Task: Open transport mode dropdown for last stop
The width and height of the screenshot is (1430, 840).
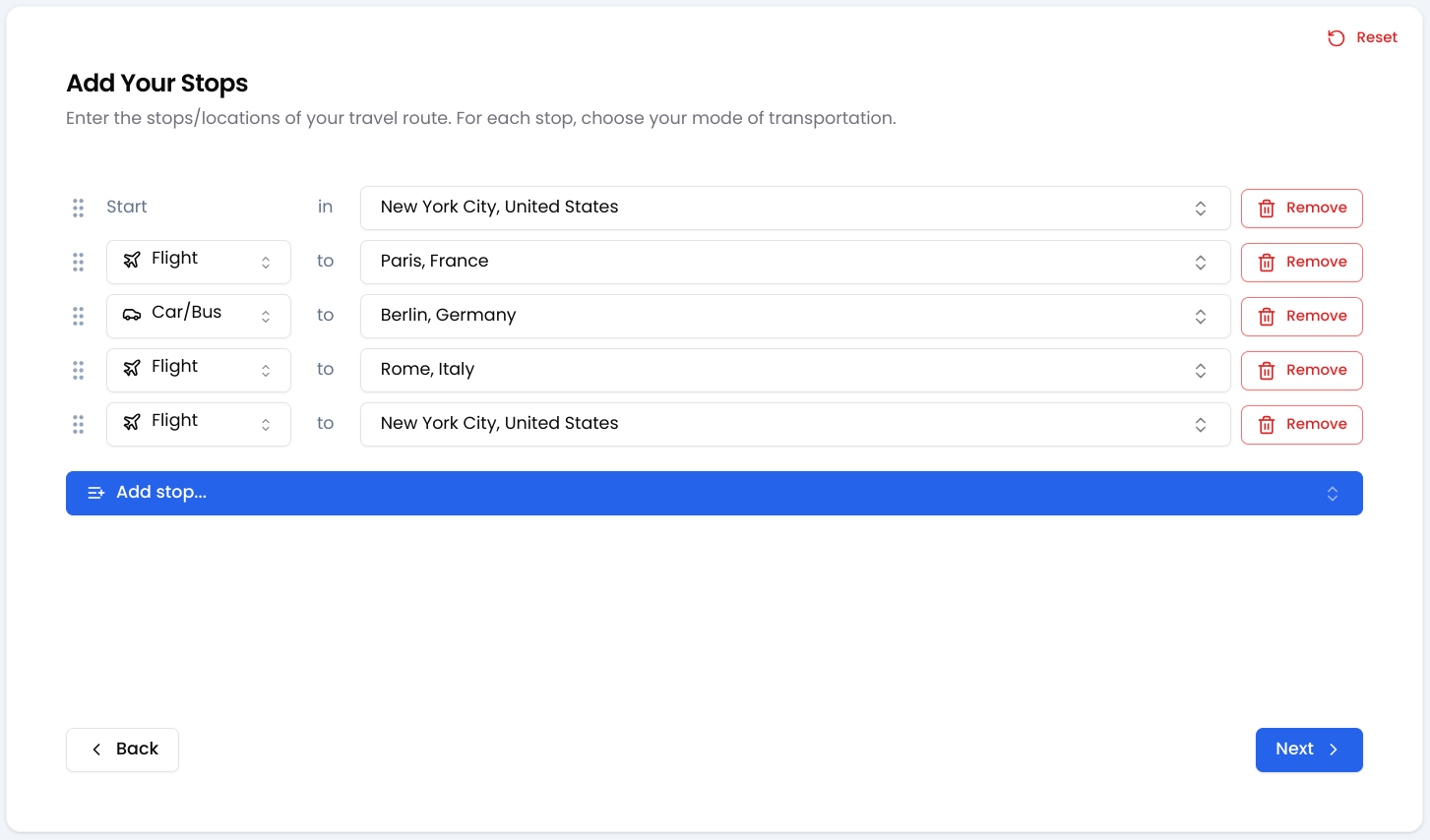Action: (198, 424)
